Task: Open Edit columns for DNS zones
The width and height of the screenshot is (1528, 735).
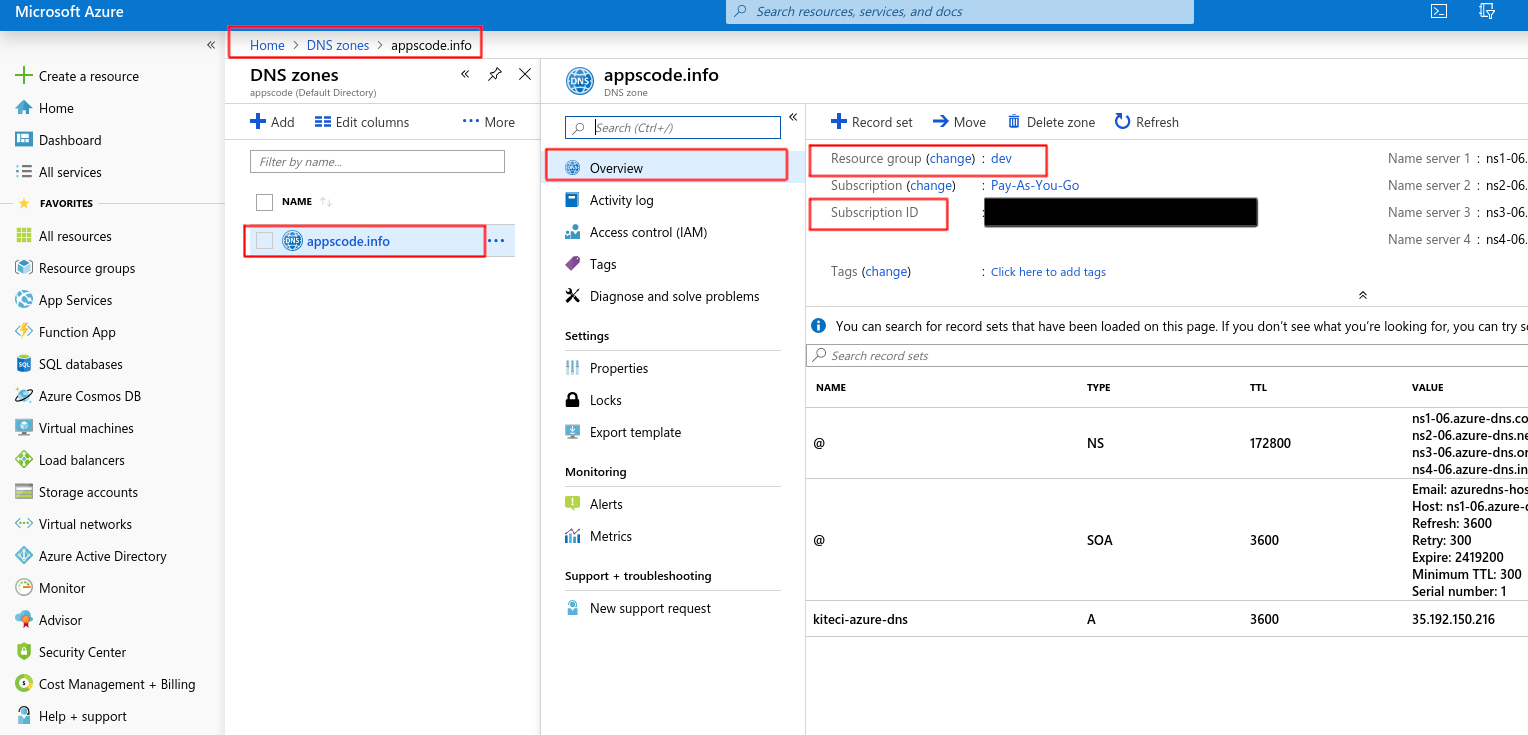Action: (x=362, y=122)
